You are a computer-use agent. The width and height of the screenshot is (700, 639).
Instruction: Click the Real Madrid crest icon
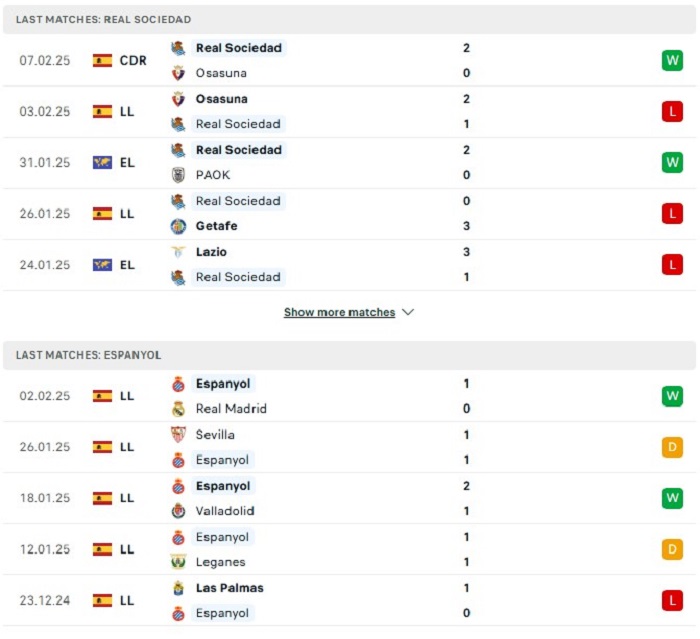pyautogui.click(x=178, y=409)
